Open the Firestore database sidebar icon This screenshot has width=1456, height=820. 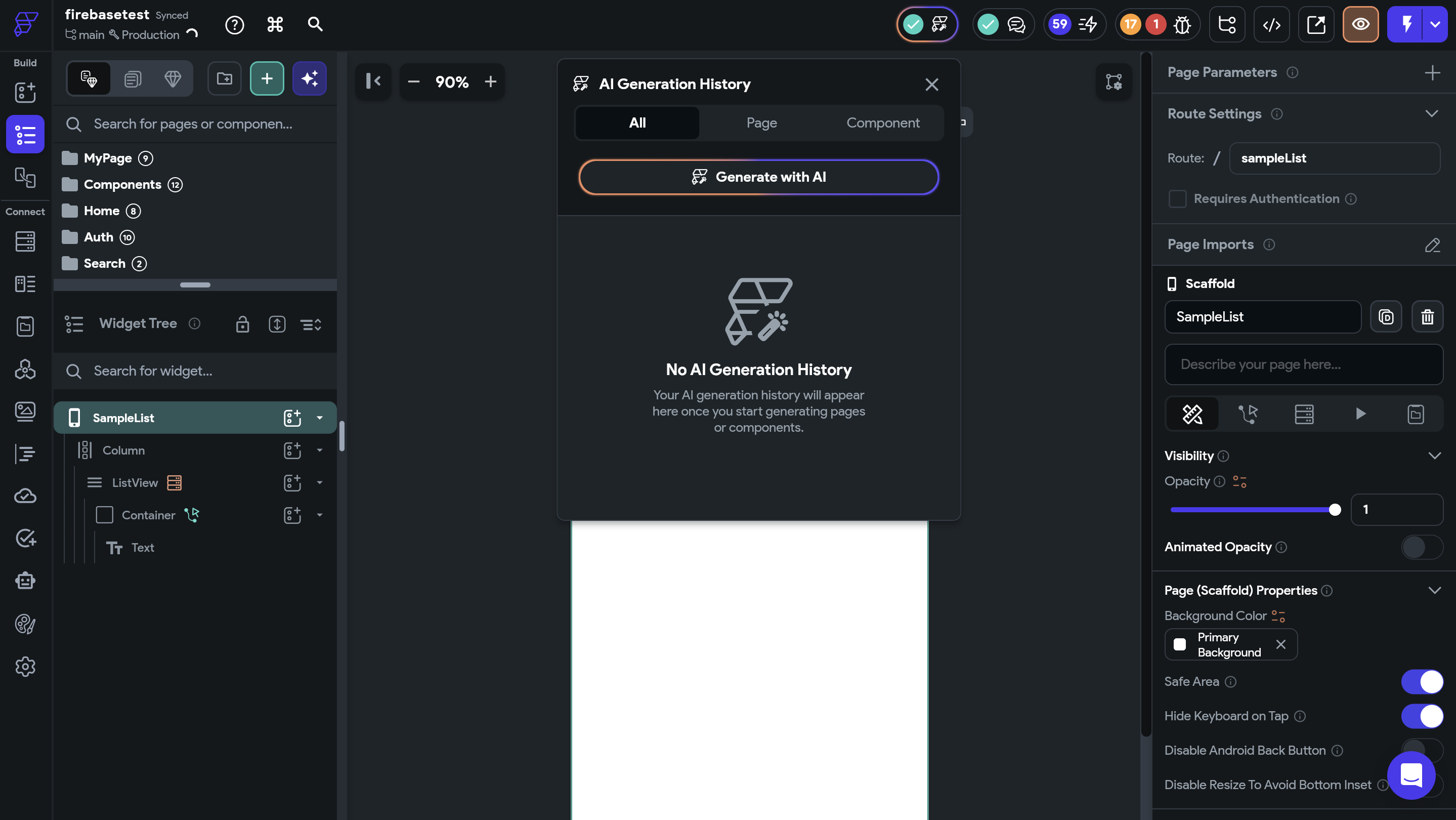click(x=25, y=241)
